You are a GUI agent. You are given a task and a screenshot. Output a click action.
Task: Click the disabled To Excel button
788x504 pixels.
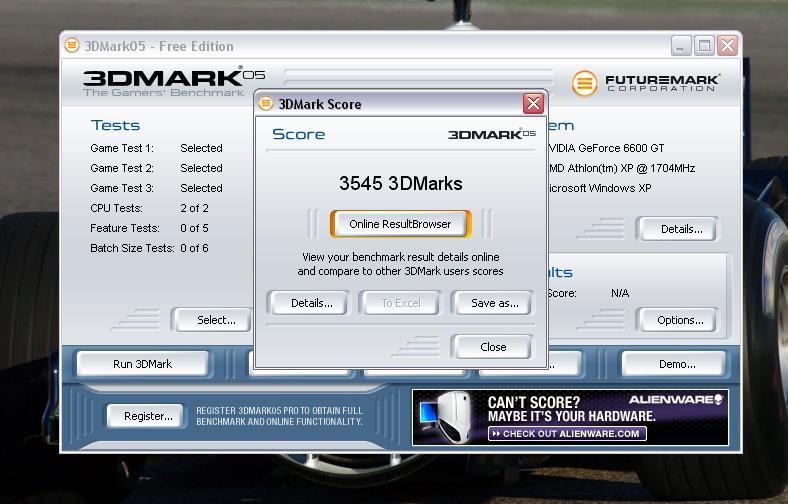tap(401, 303)
